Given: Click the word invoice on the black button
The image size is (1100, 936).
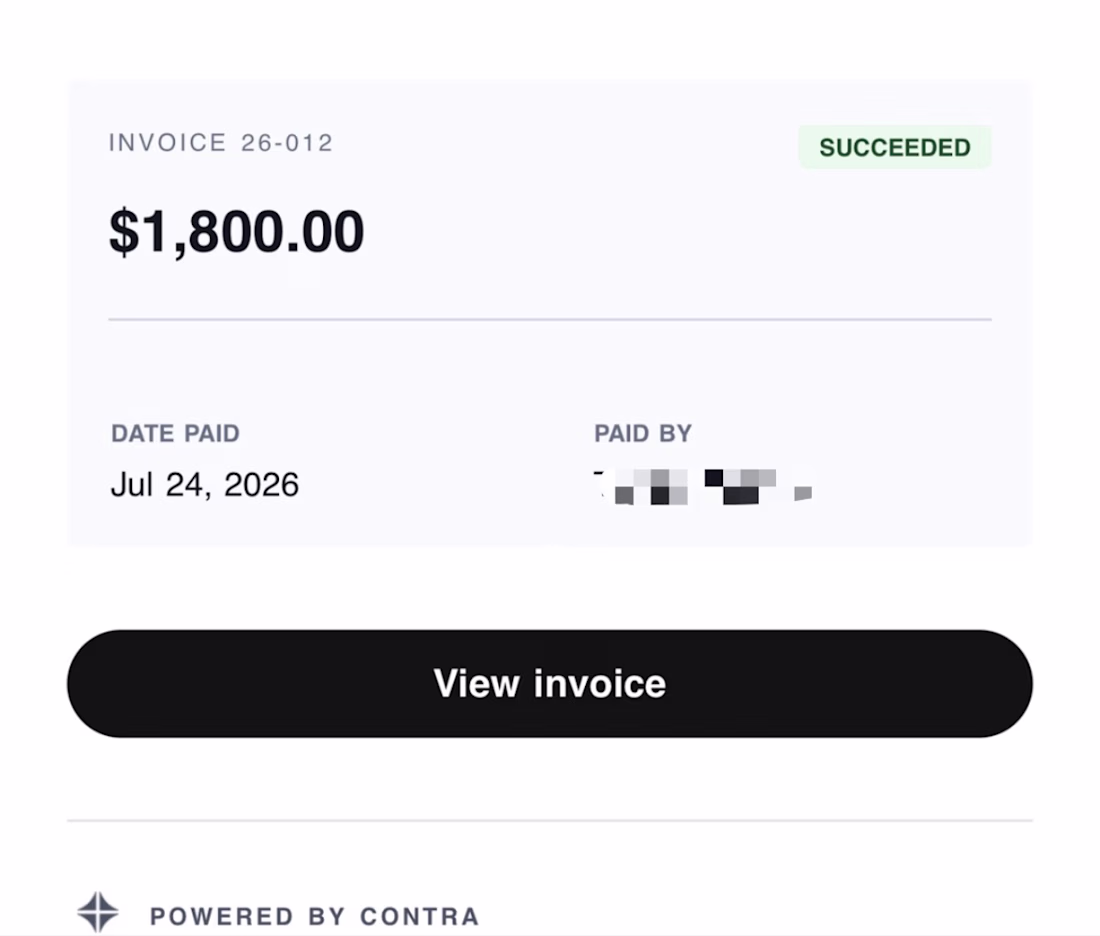Looking at the screenshot, I should coord(600,683).
